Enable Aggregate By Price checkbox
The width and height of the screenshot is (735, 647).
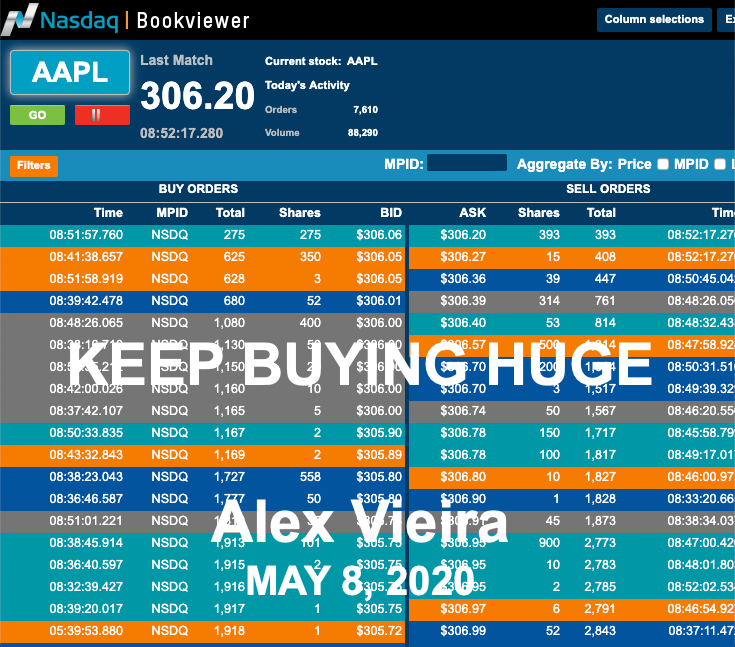point(663,164)
